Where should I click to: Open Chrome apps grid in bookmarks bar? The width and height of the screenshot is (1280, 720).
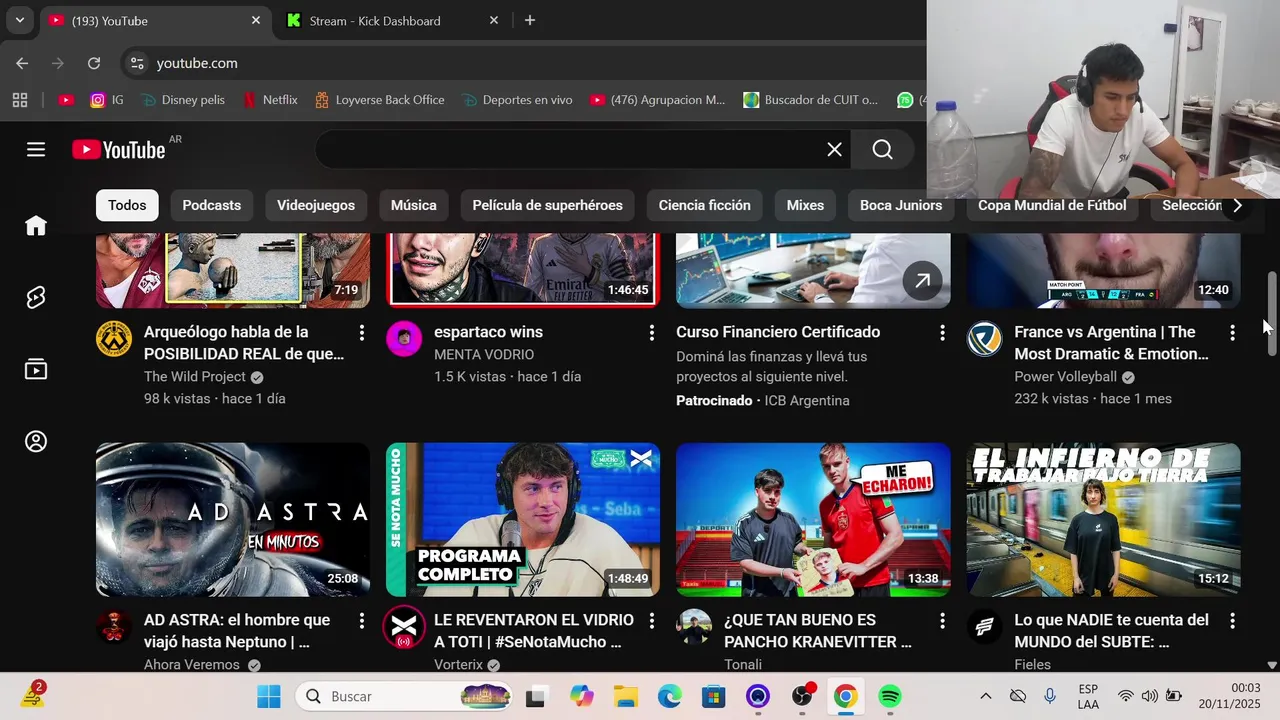(x=20, y=100)
